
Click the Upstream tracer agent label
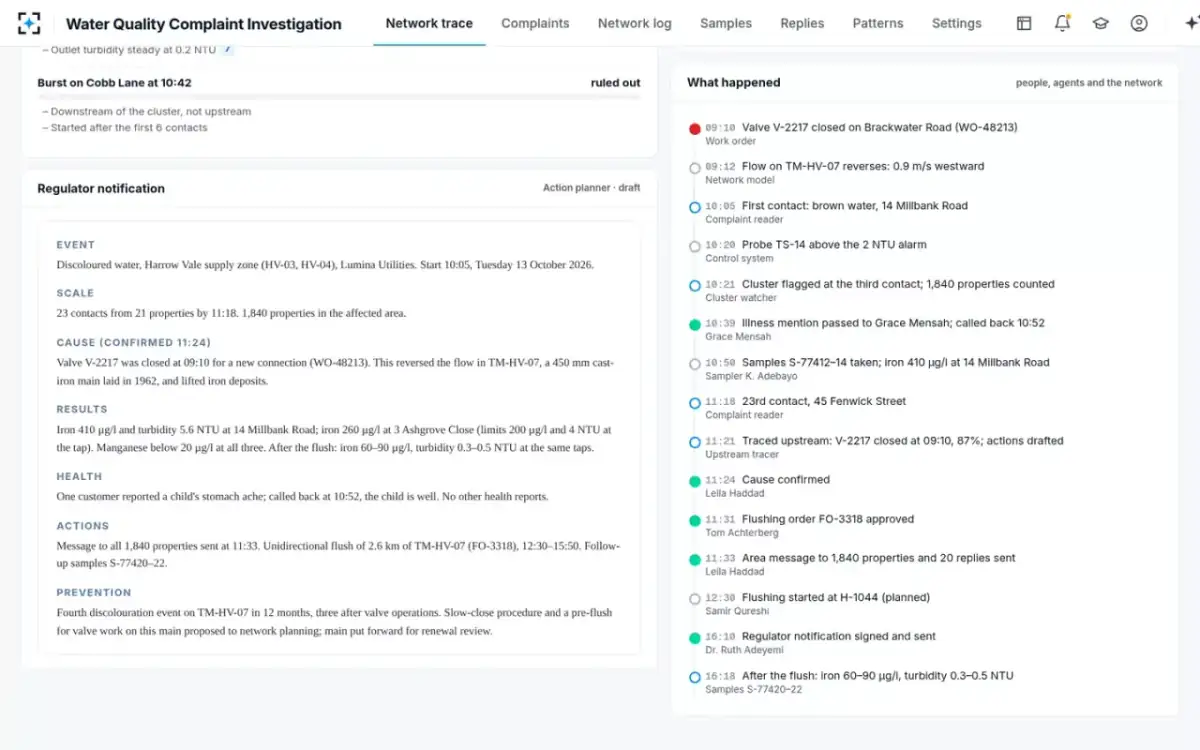tap(741, 454)
